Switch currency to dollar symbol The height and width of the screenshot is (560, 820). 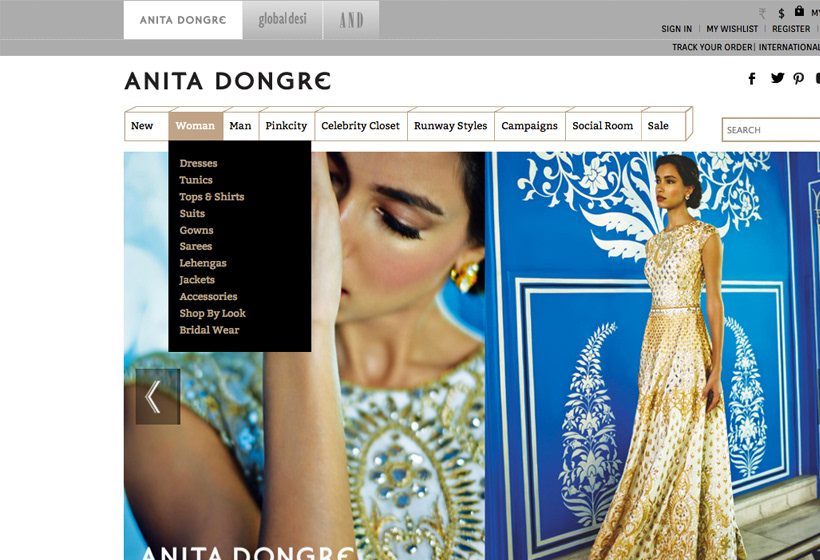[781, 13]
